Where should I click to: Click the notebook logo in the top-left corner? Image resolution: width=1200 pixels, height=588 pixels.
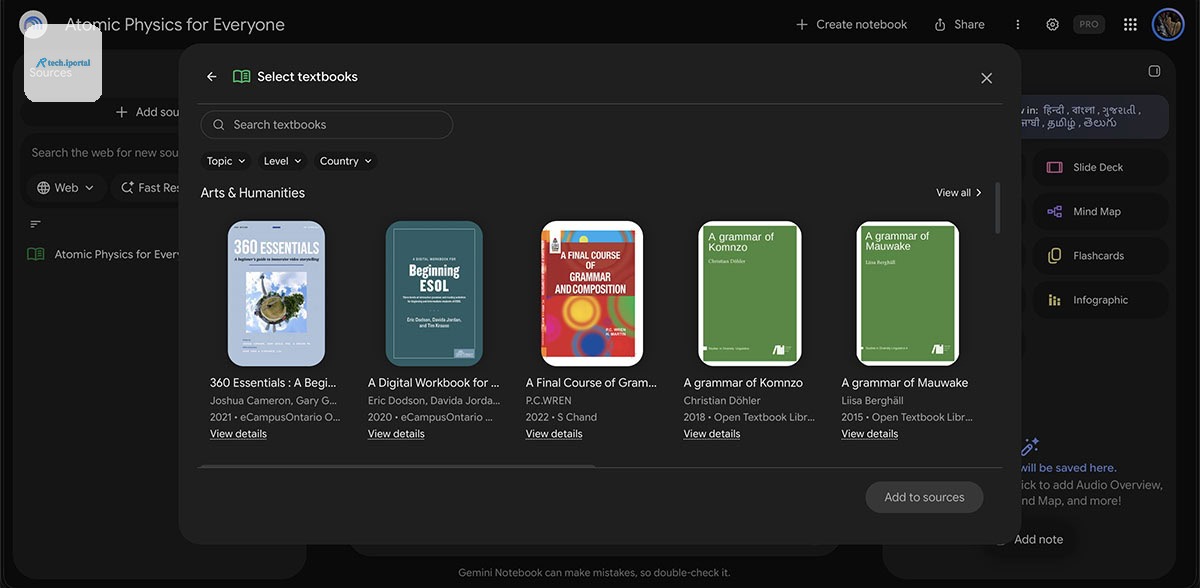point(33,24)
